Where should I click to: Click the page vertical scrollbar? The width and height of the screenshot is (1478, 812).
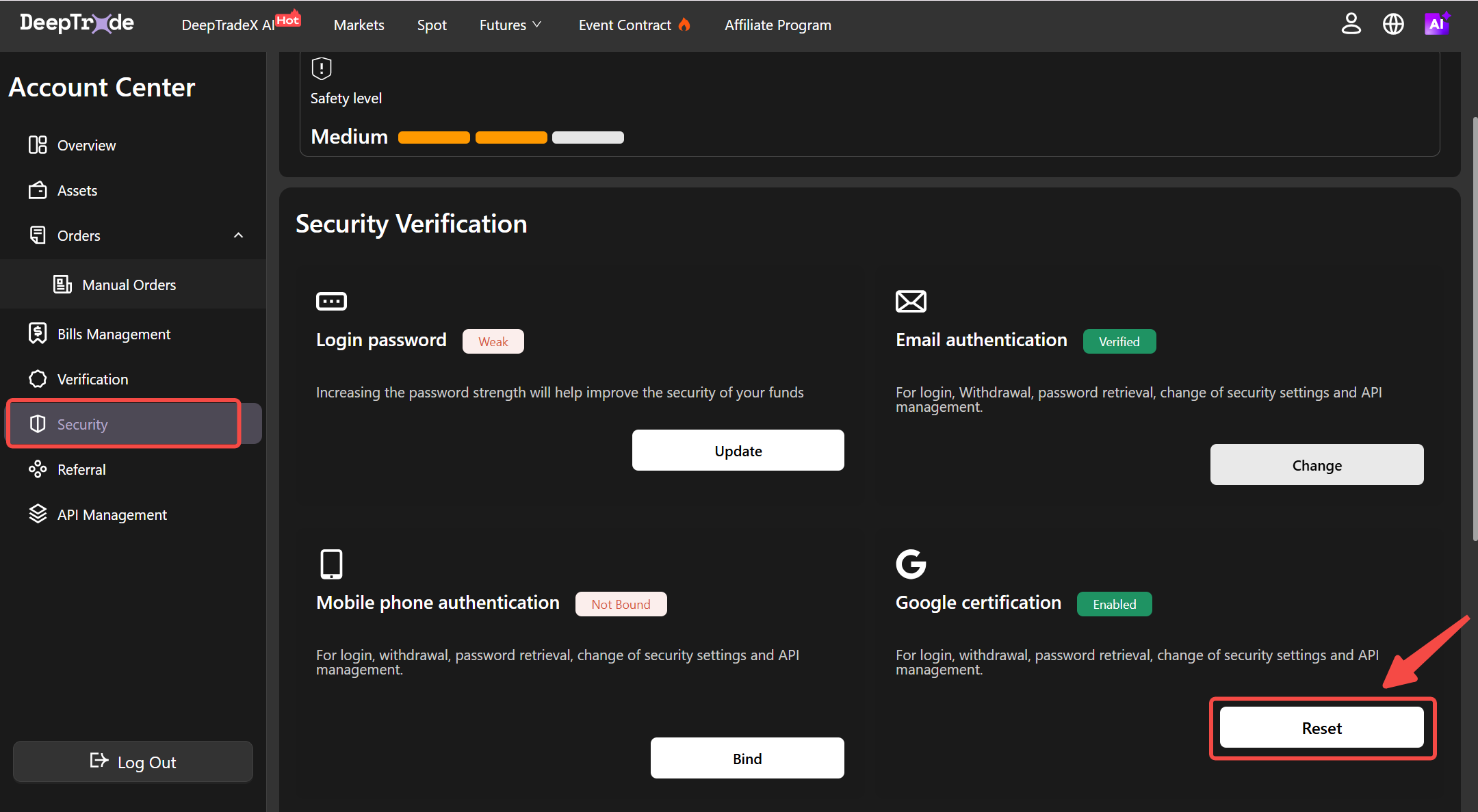click(x=1475, y=328)
